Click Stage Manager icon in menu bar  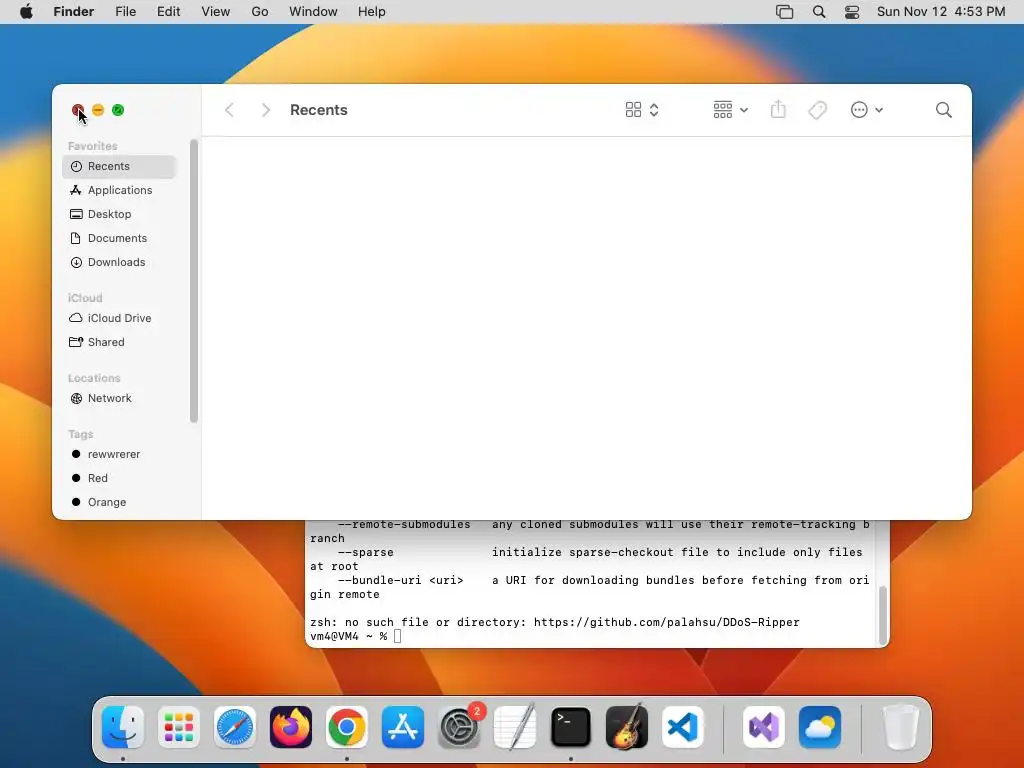784,12
